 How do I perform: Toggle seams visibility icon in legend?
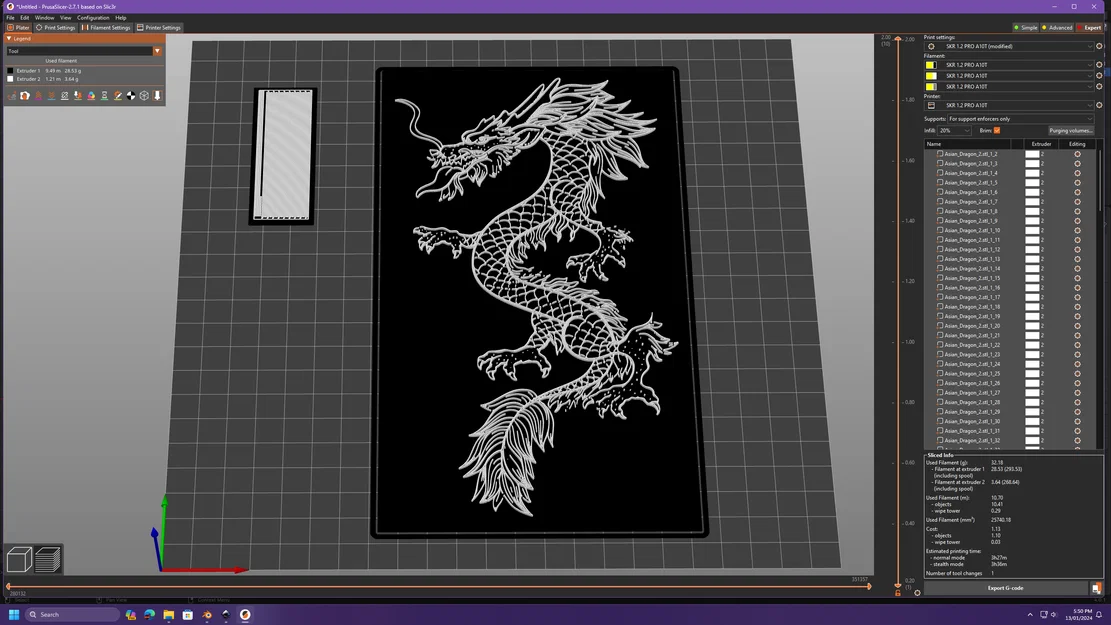64,96
